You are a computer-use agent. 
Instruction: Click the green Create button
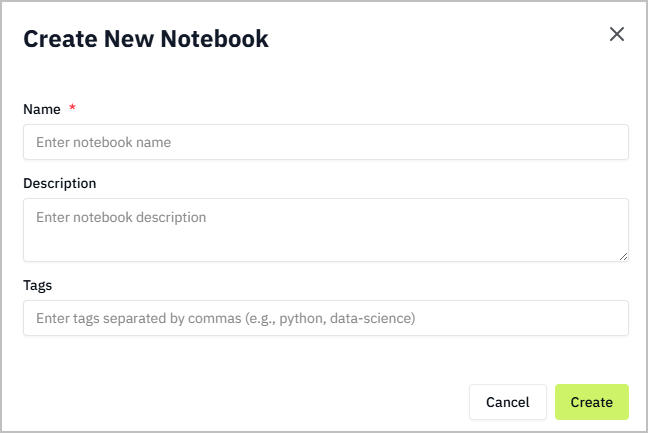591,402
